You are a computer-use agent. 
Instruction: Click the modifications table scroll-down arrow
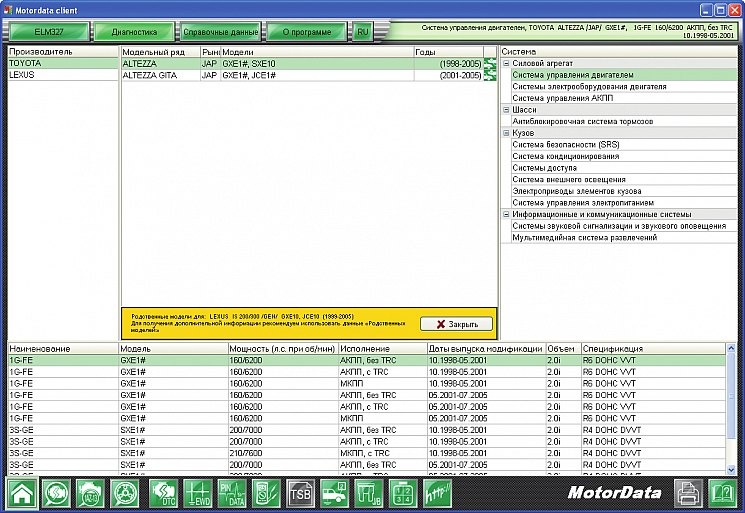tap(731, 469)
